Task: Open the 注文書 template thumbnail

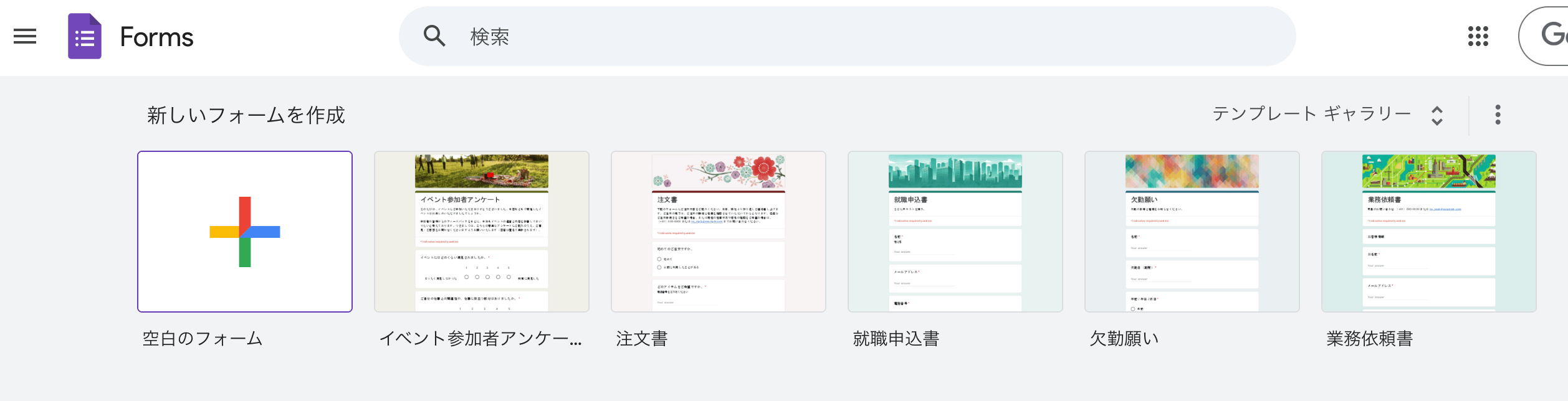Action: click(719, 232)
